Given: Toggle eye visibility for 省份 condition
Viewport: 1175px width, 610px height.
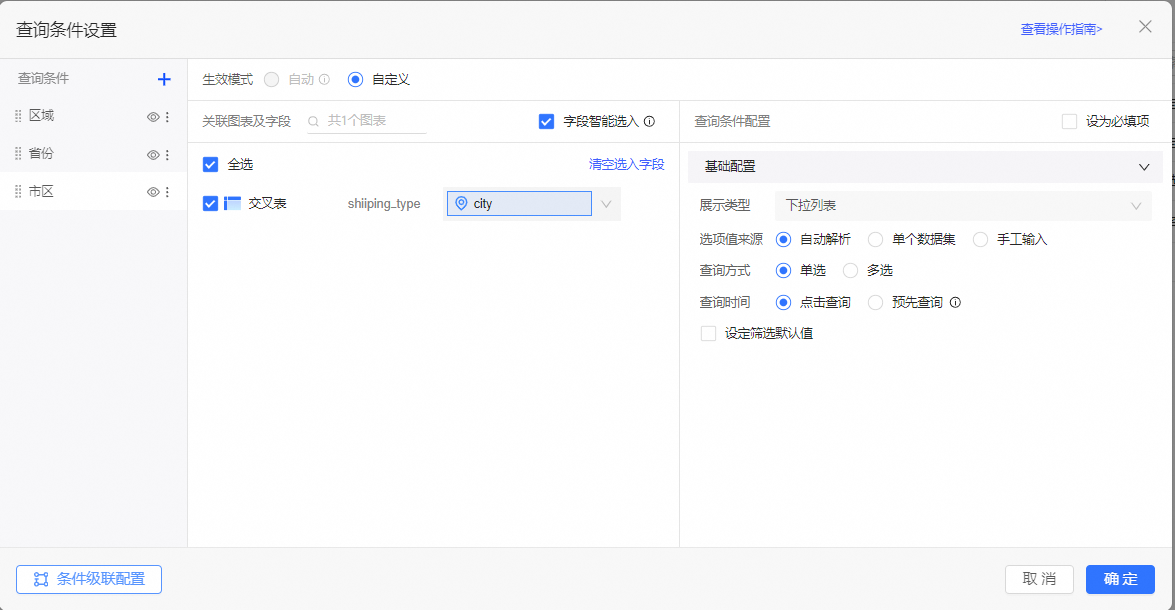Looking at the screenshot, I should tap(153, 155).
